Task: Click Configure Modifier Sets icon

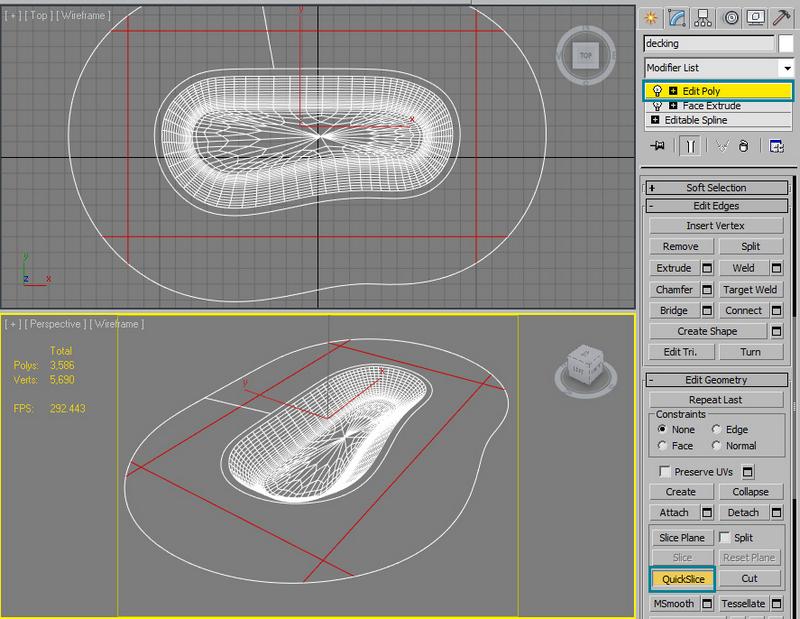Action: point(776,146)
